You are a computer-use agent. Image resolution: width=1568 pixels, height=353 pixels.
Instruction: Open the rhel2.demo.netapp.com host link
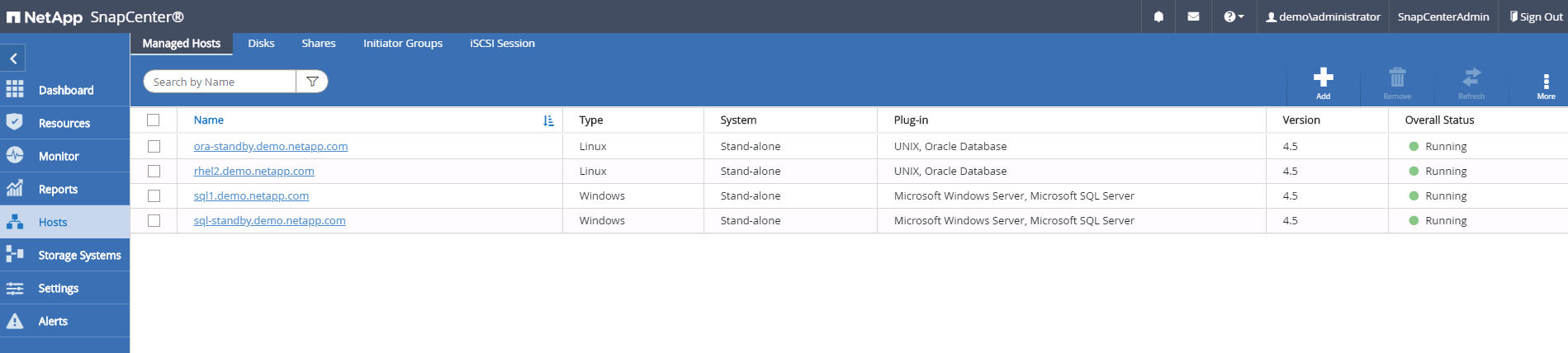pos(253,171)
